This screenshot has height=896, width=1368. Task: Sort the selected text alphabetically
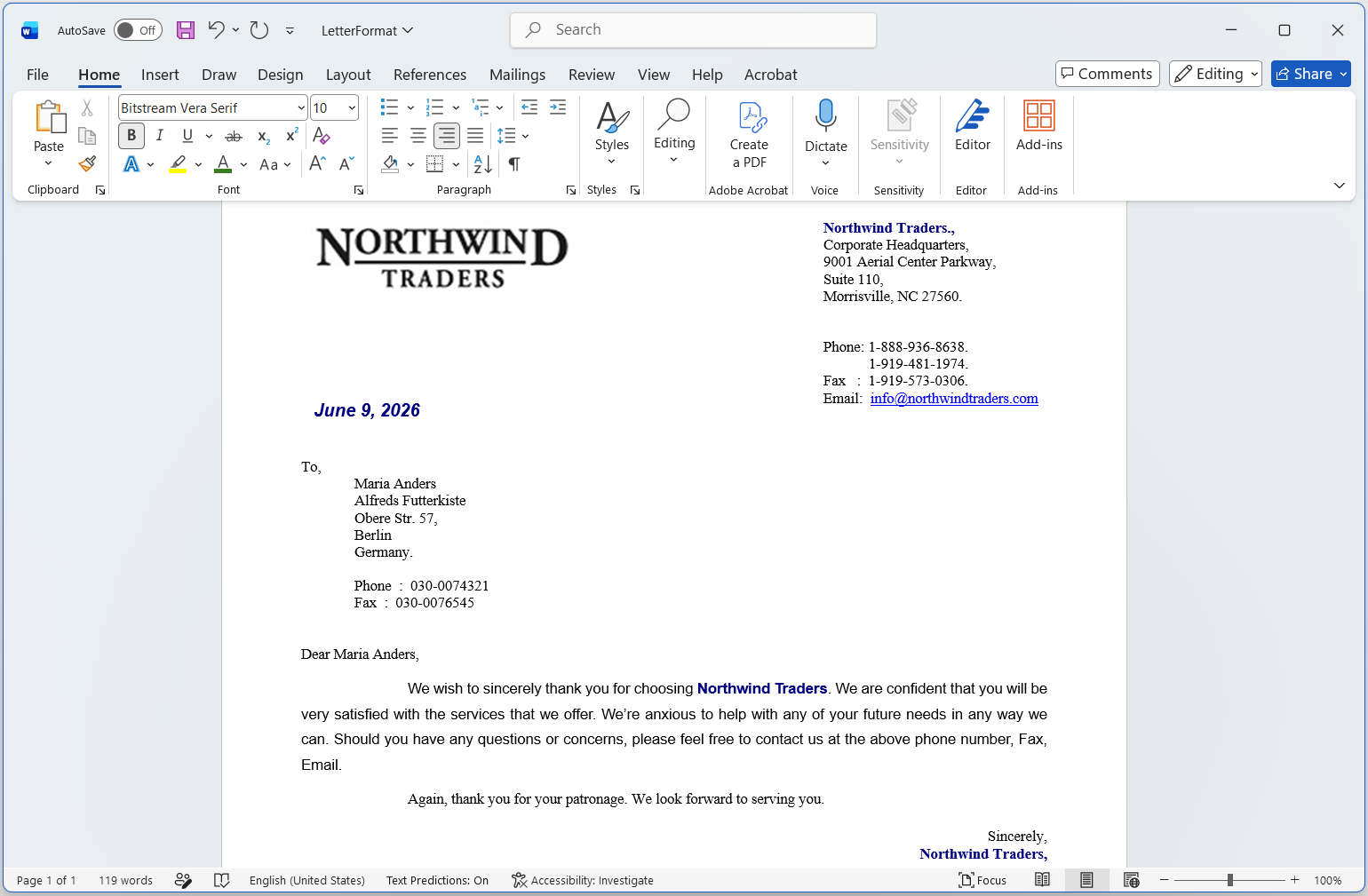[483, 164]
